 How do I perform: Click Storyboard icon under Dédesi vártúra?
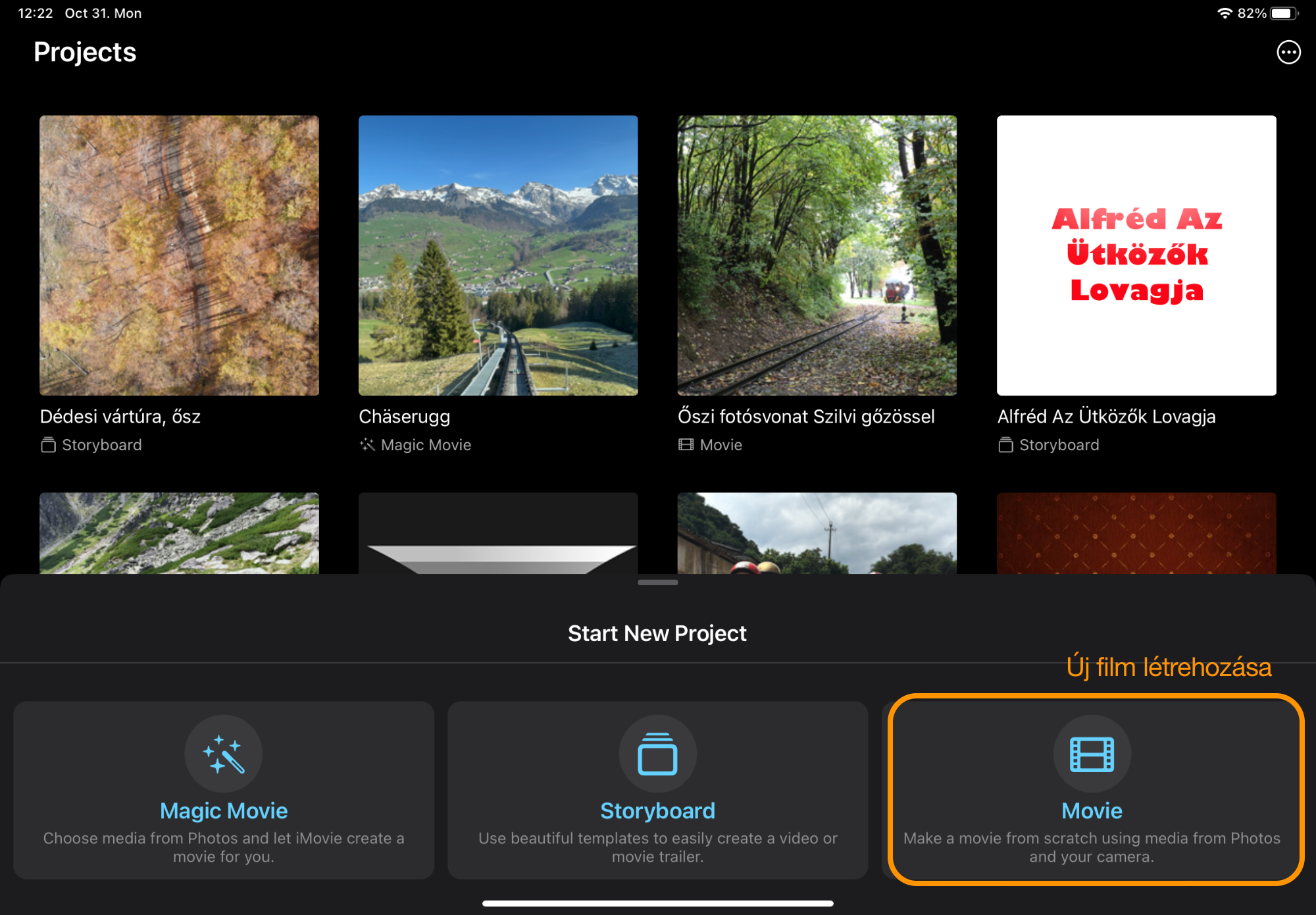click(48, 445)
